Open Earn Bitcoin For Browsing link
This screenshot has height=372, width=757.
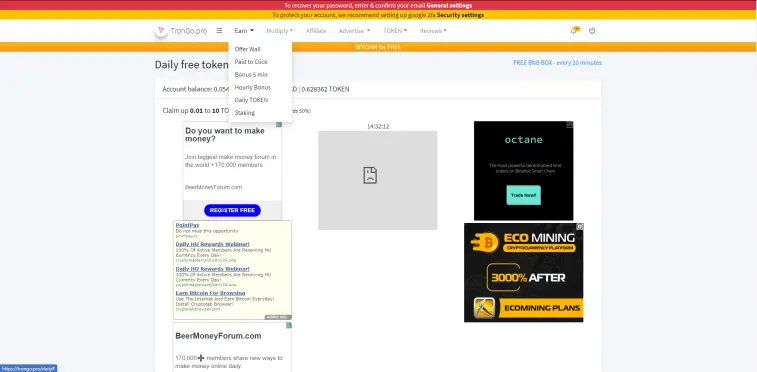(x=210, y=293)
